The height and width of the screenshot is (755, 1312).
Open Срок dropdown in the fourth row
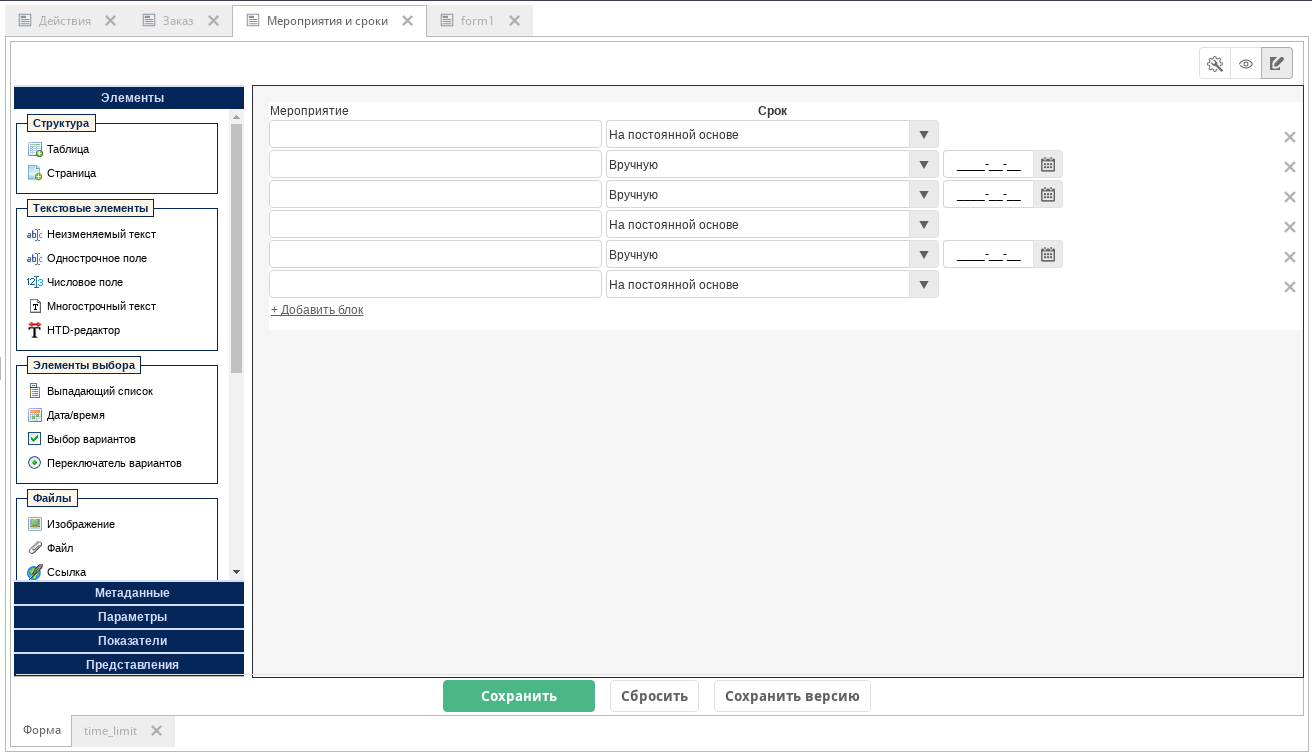923,225
